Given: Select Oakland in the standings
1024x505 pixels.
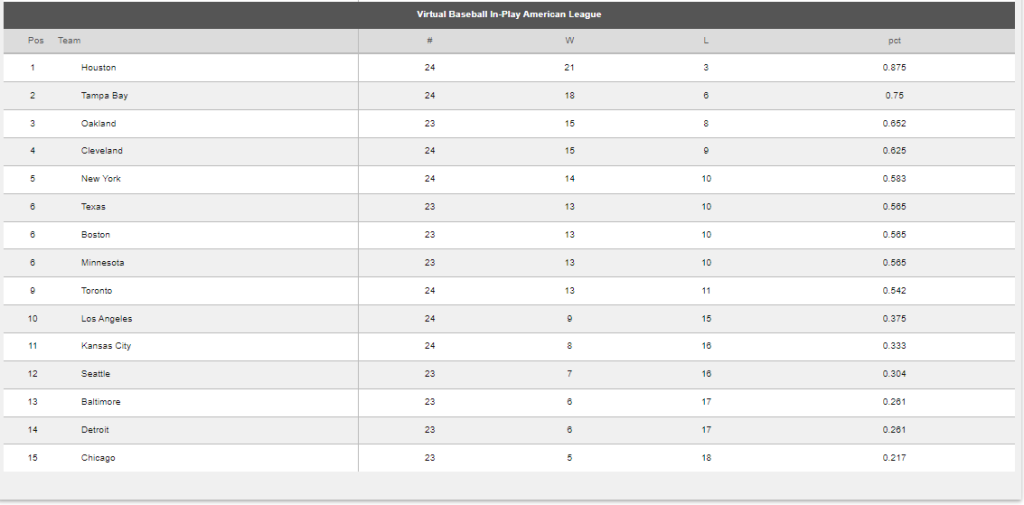Looking at the screenshot, I should pyautogui.click(x=99, y=124).
